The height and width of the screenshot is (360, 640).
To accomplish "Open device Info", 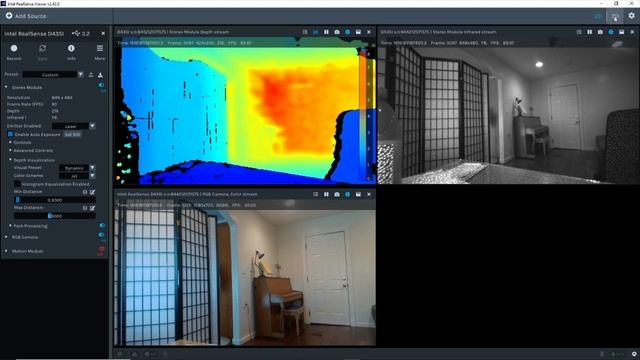I will (71, 52).
